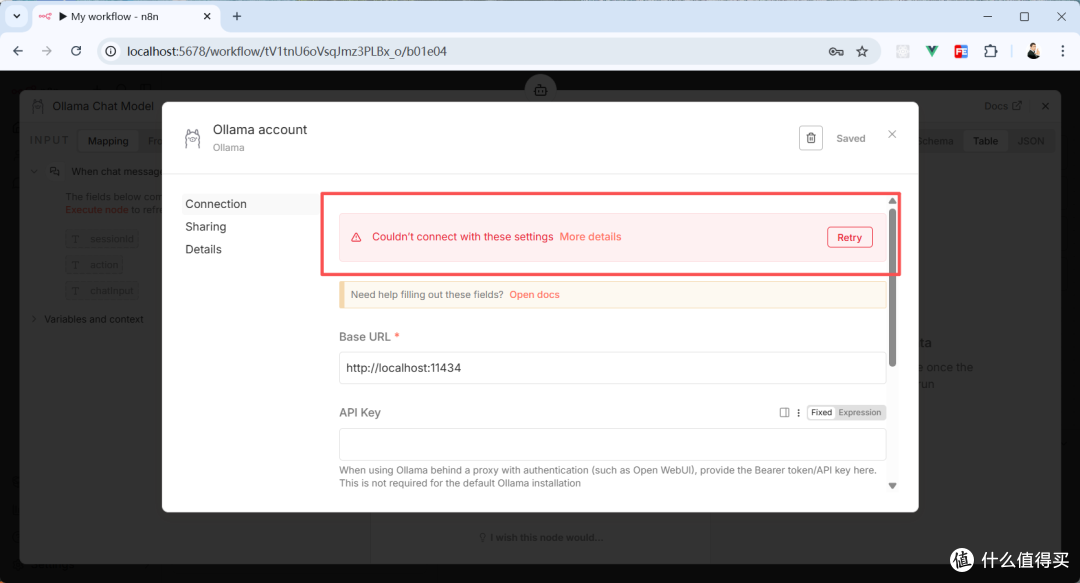Click the action field pill
Viewport: 1080px width, 583px height.
point(95,265)
